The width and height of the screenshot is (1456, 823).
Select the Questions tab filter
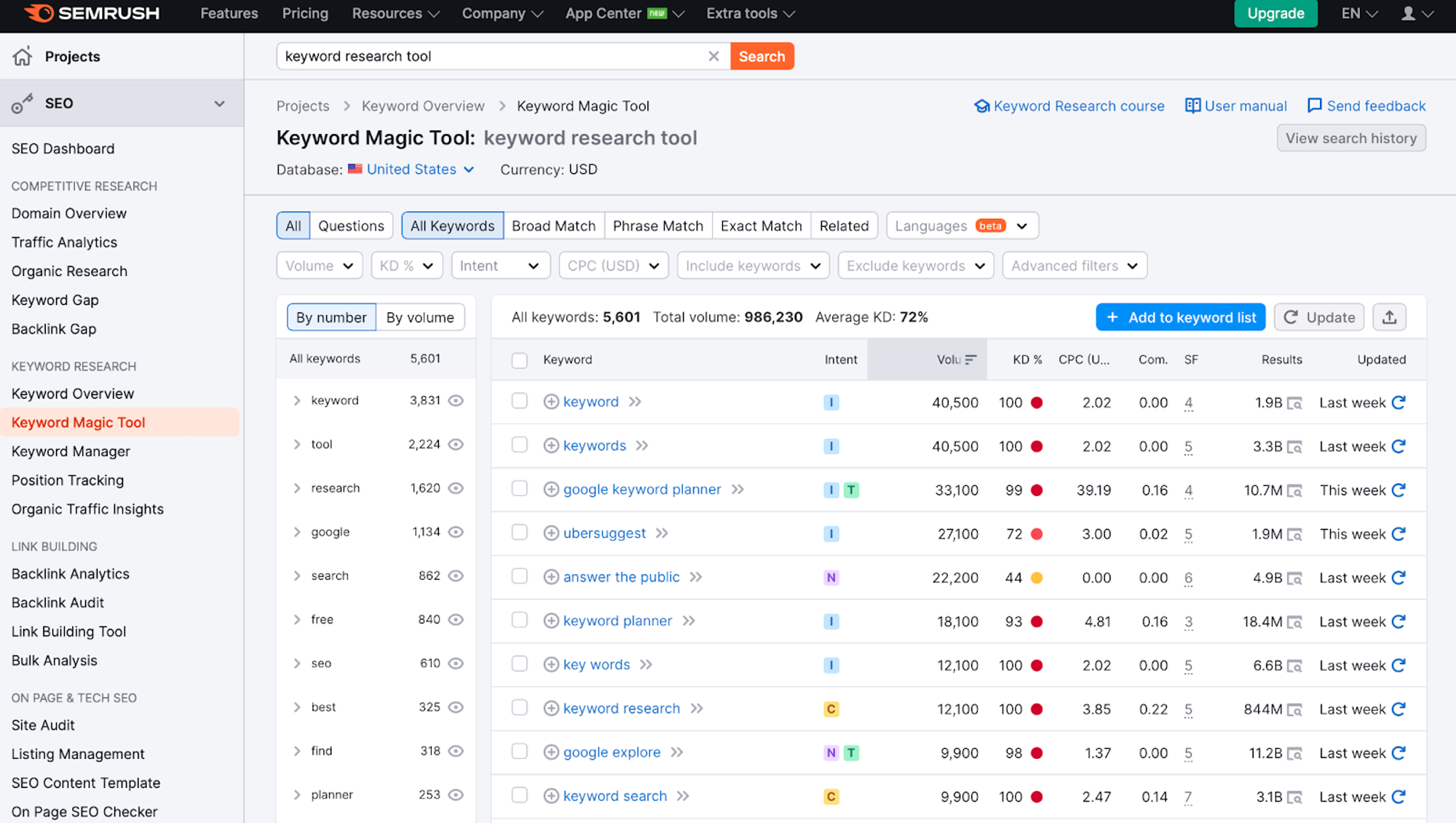(351, 225)
